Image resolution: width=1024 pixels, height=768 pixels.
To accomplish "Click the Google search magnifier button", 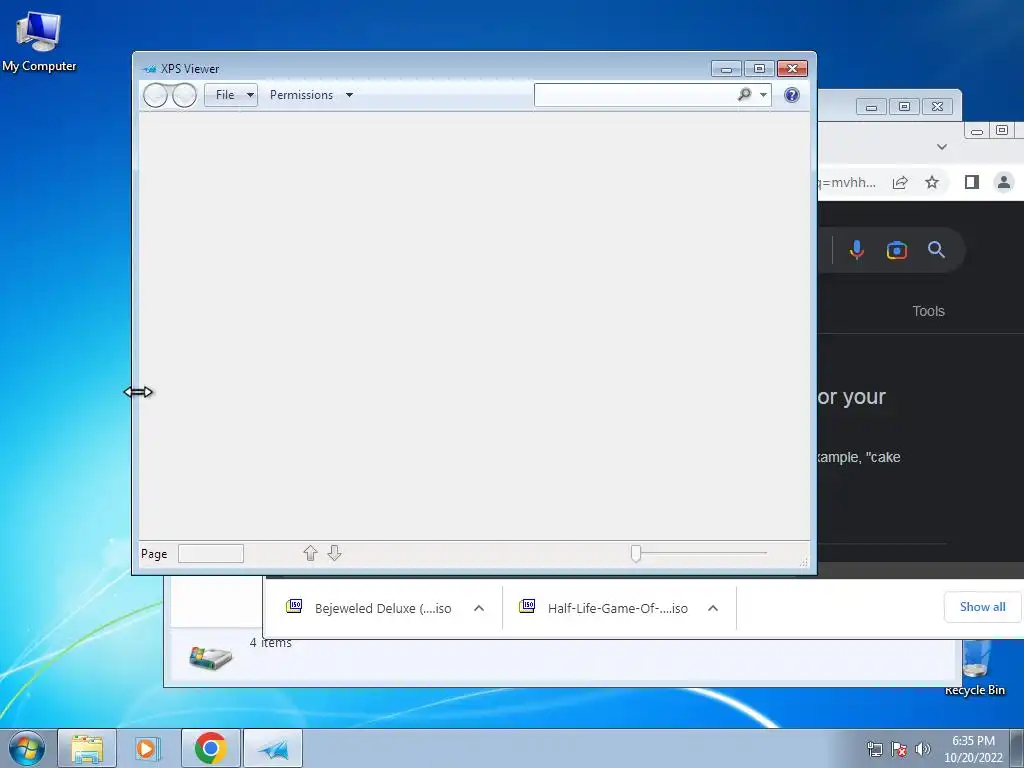I will [936, 249].
